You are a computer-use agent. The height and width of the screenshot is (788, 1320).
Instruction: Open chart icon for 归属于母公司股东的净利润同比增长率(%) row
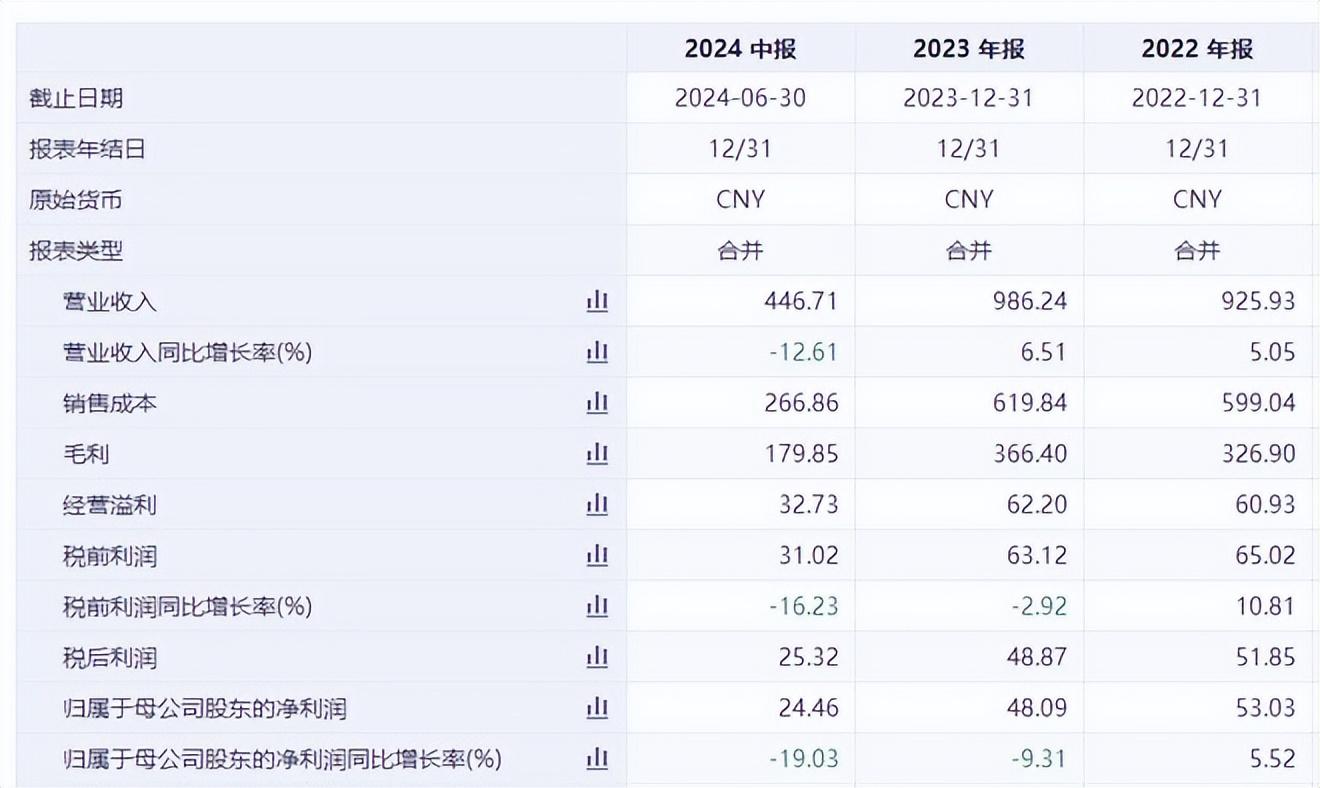point(597,759)
